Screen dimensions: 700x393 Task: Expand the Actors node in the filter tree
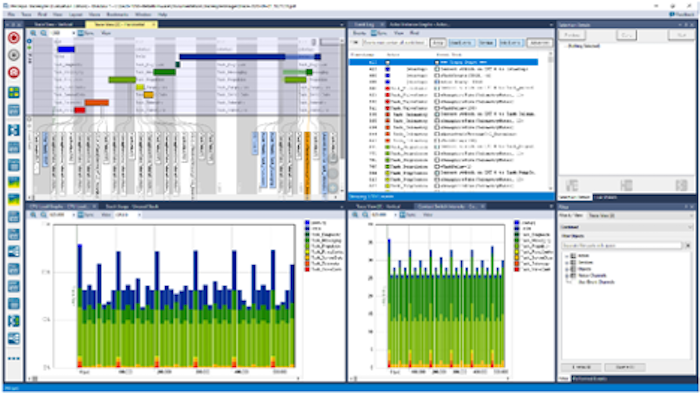pos(567,256)
